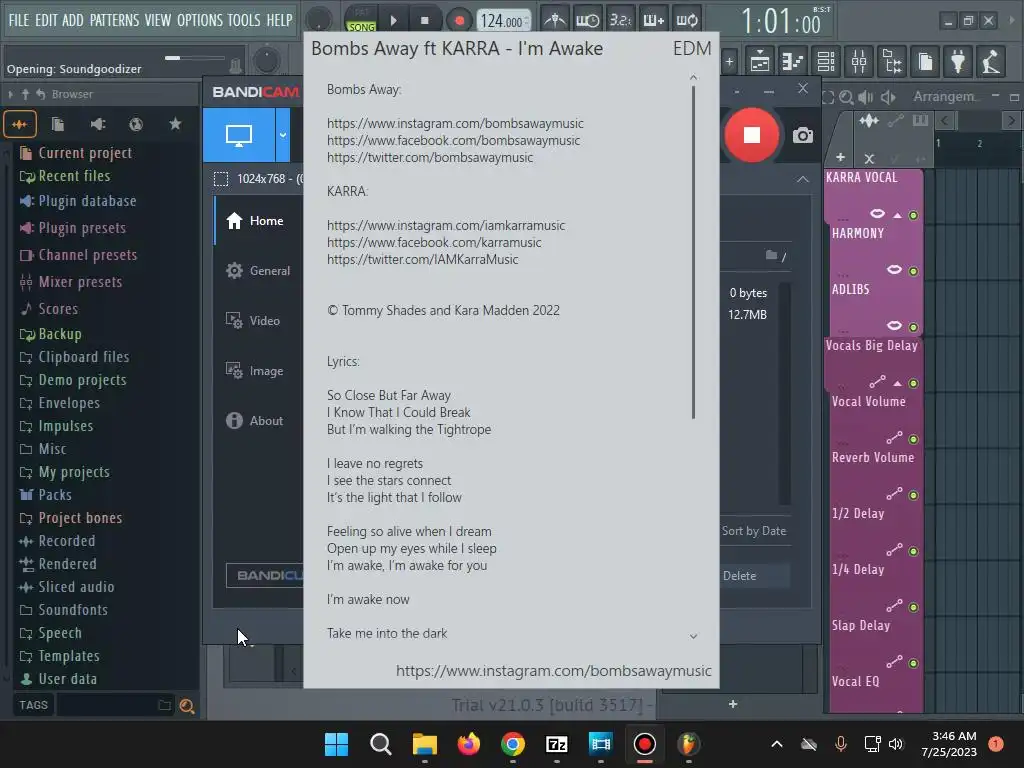The width and height of the screenshot is (1024, 768).
Task: Click the FL Studio record button
Action: [459, 20]
